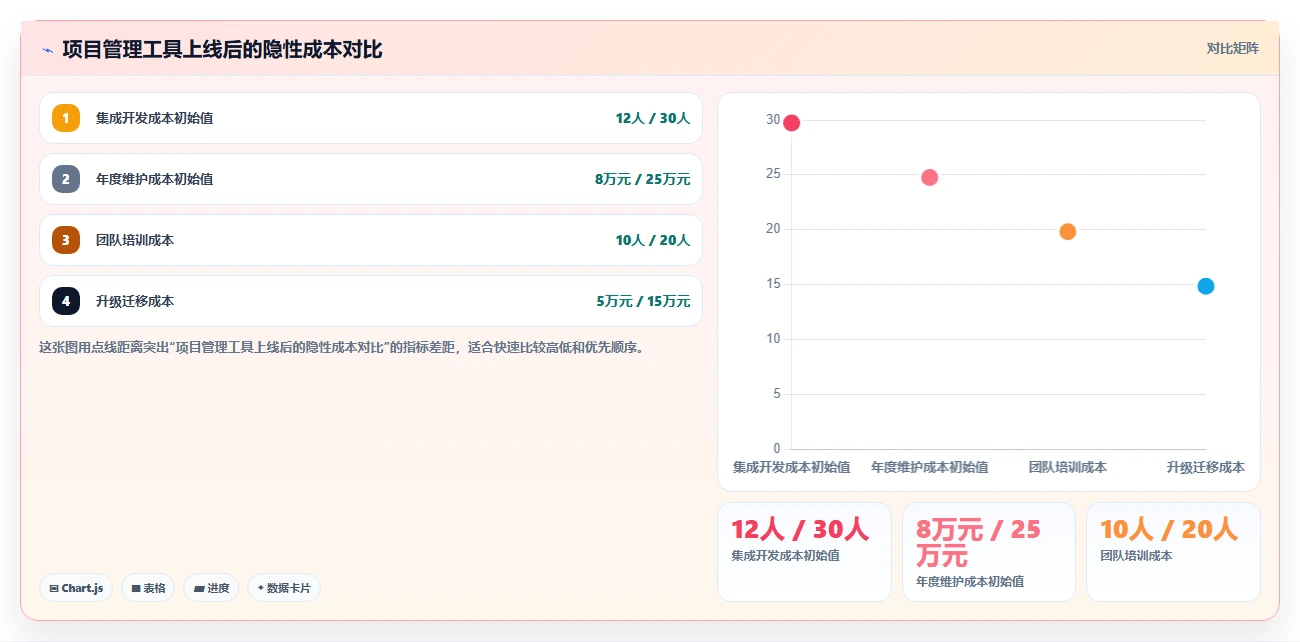The image size is (1300, 642).
Task: Click the y-axis tick label 0
Action: click(x=777, y=449)
